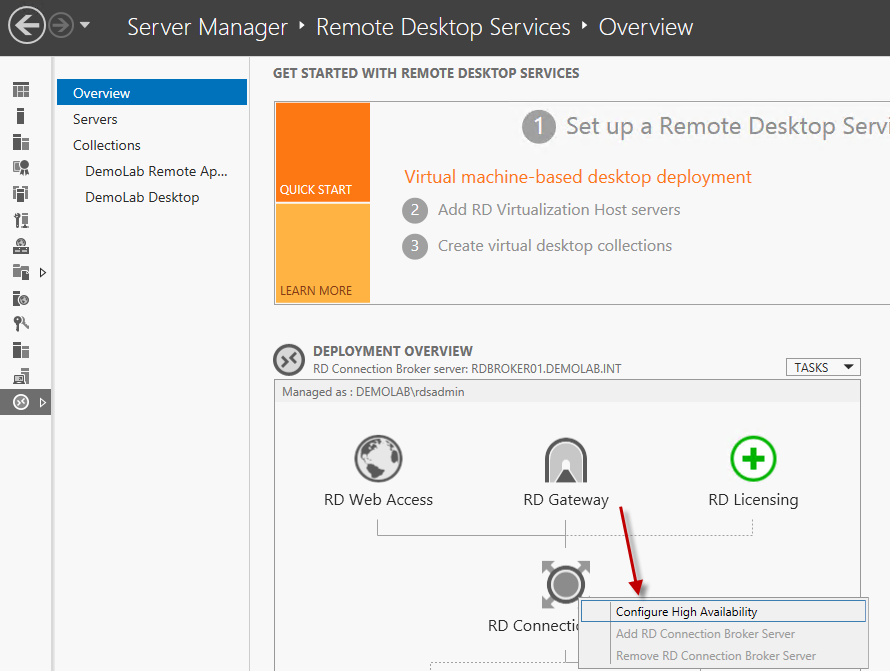This screenshot has height=671, width=890.
Task: Open Remote Desktop Services sidebar icon
Action: tap(21, 402)
